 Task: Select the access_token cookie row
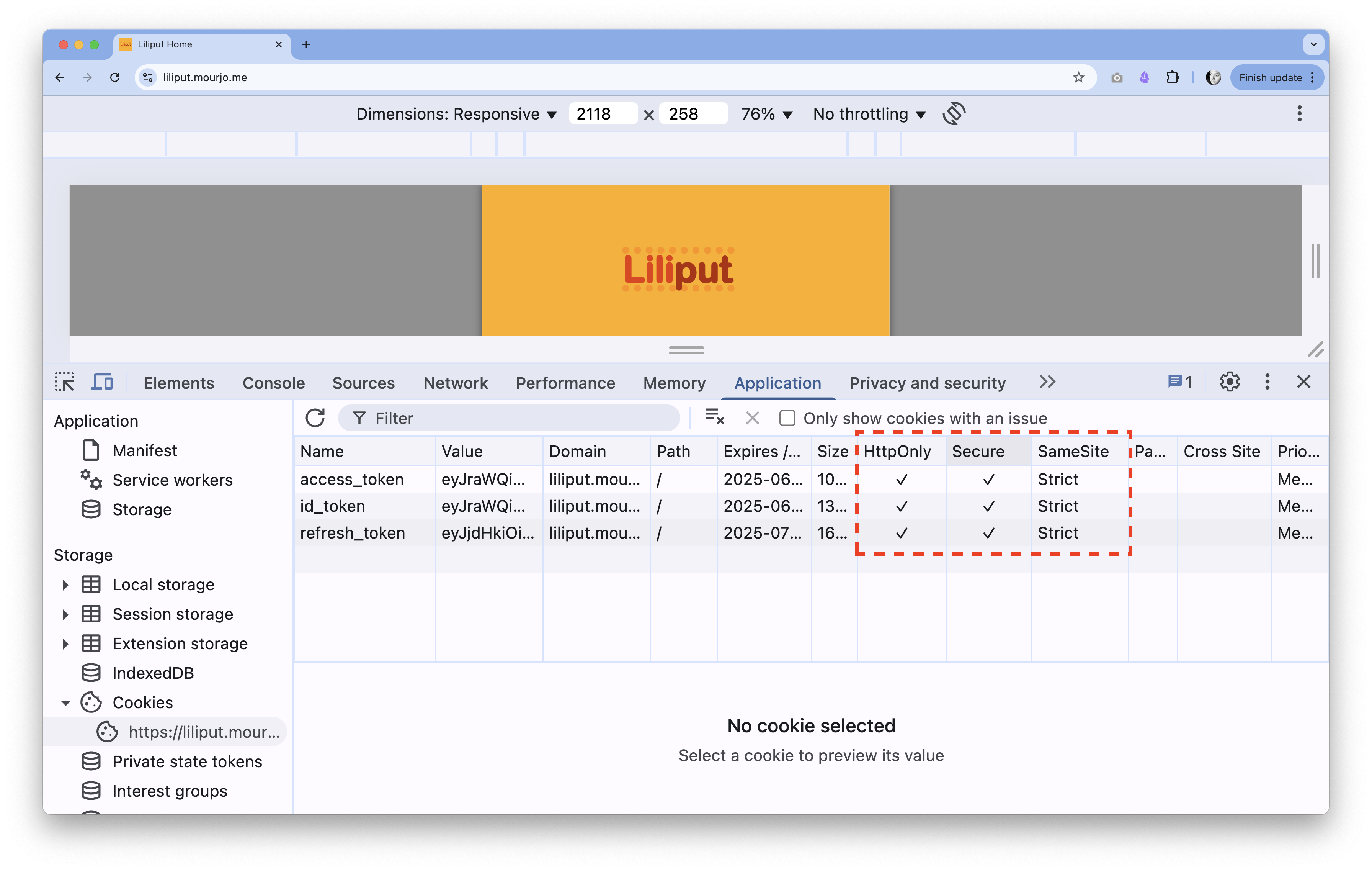point(352,480)
